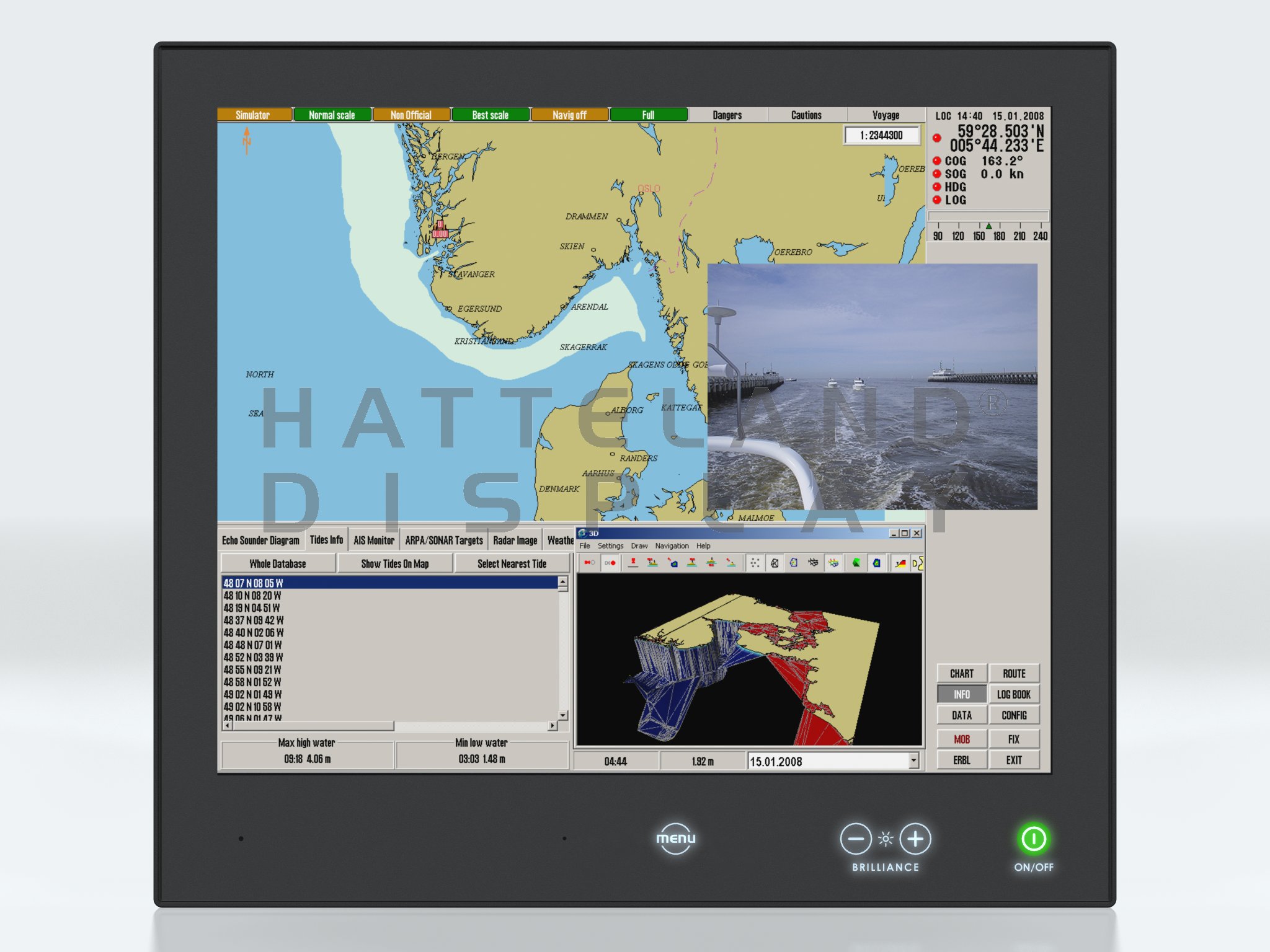The height and width of the screenshot is (952, 1270).
Task: Open the Radar Image tab
Action: tap(515, 540)
